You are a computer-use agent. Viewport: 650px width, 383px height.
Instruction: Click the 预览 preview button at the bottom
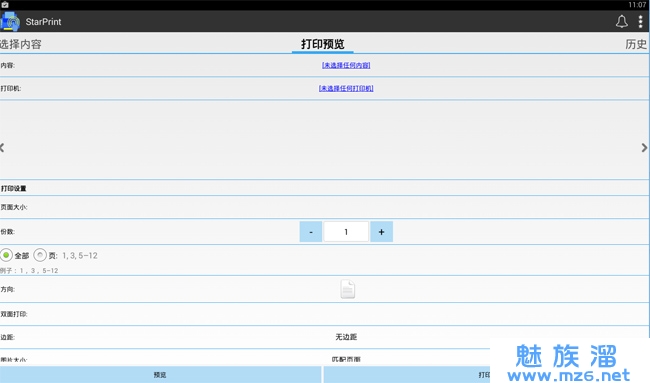[x=160, y=375]
